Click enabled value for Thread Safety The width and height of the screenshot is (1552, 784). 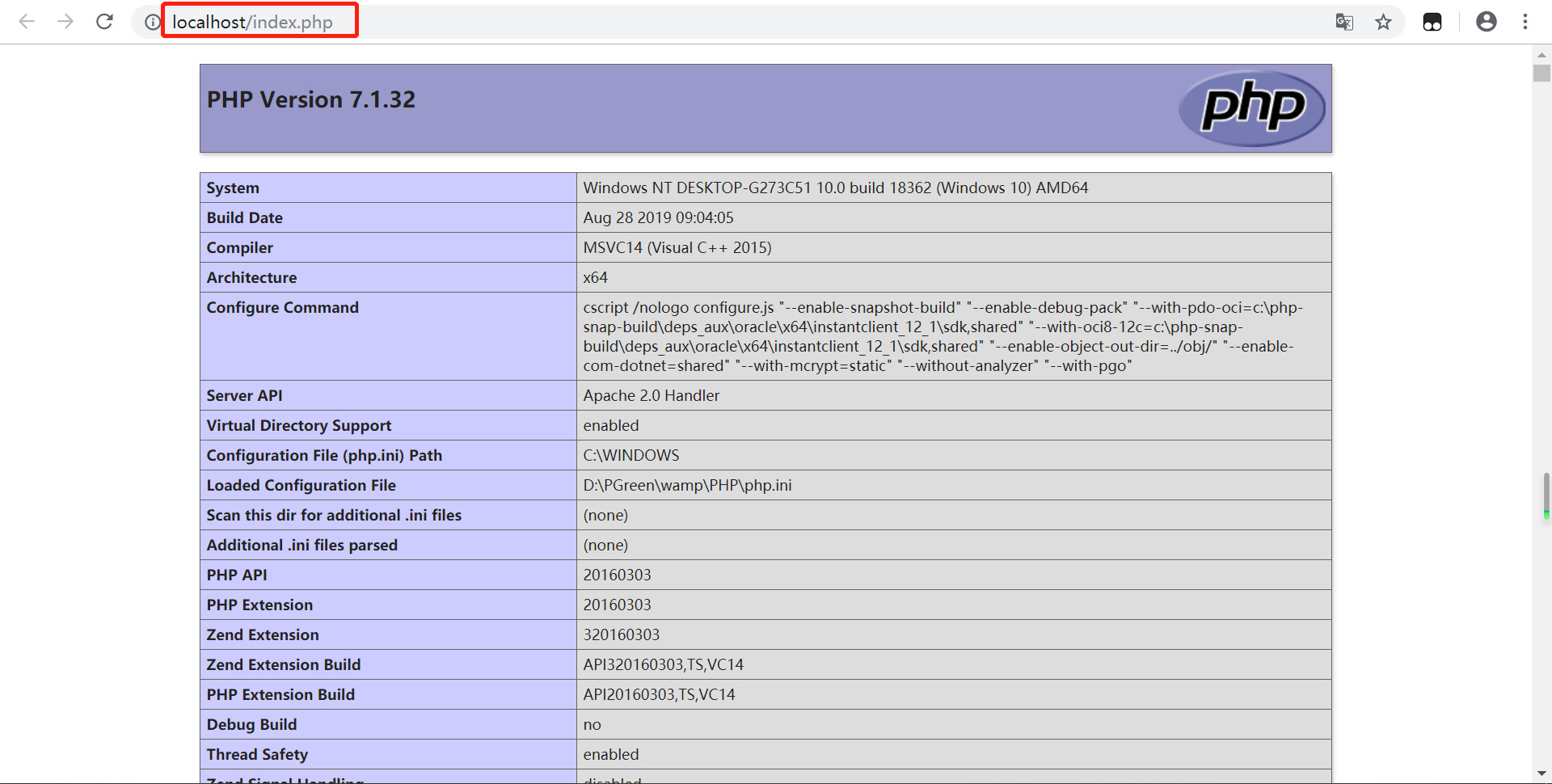coord(610,754)
